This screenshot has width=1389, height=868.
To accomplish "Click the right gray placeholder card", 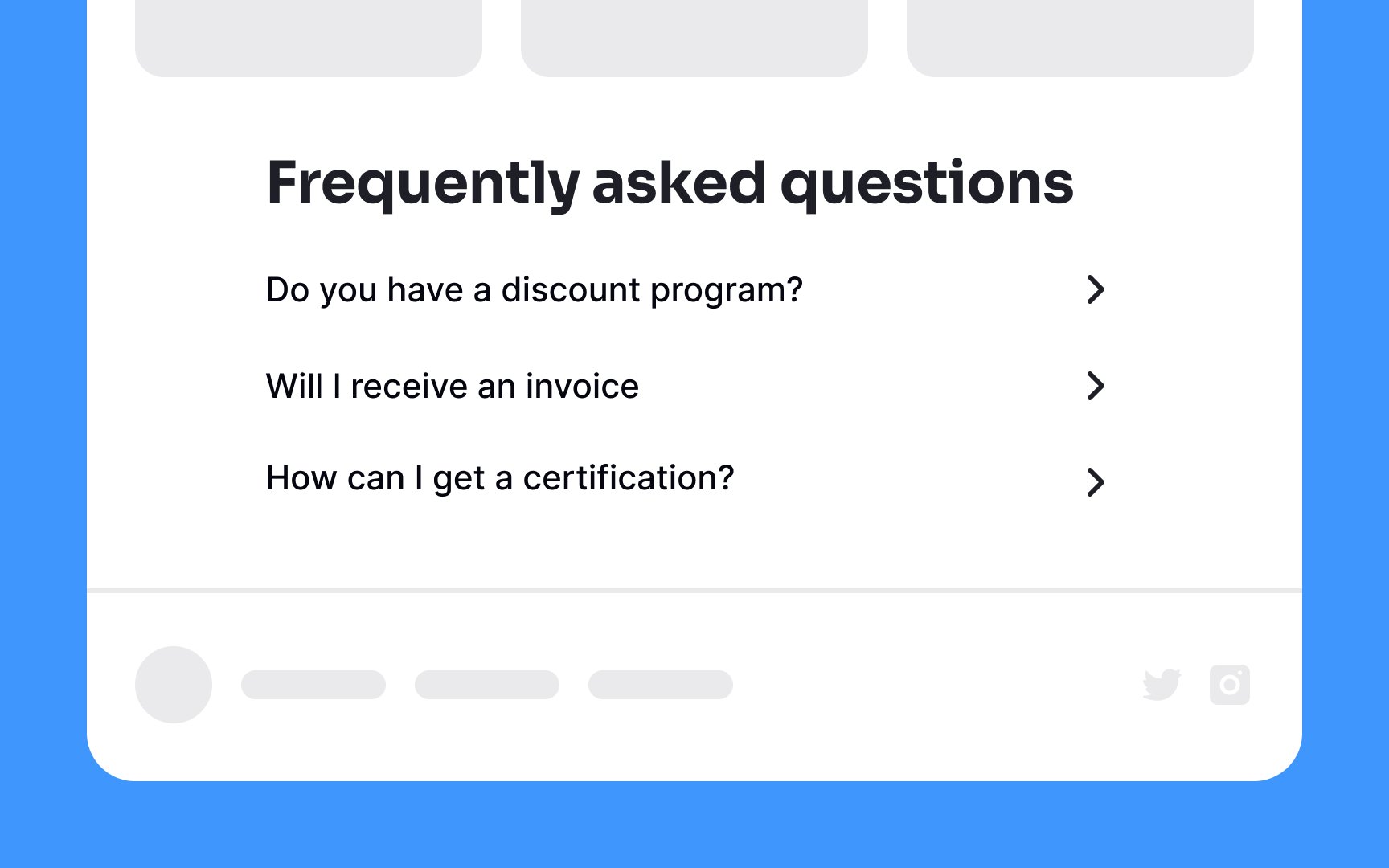I will click(x=1080, y=39).
